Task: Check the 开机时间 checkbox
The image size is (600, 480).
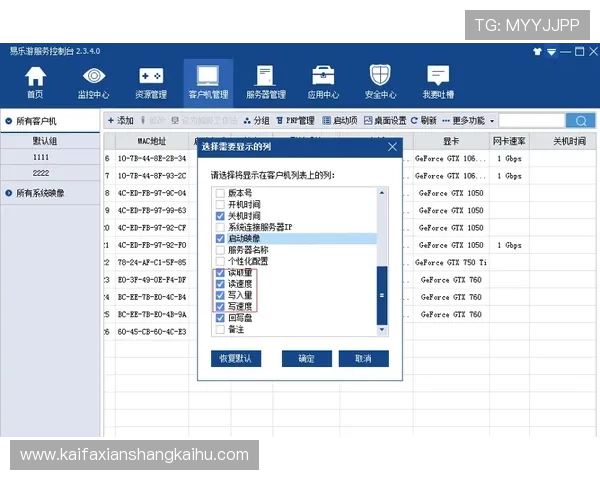Action: 220,204
